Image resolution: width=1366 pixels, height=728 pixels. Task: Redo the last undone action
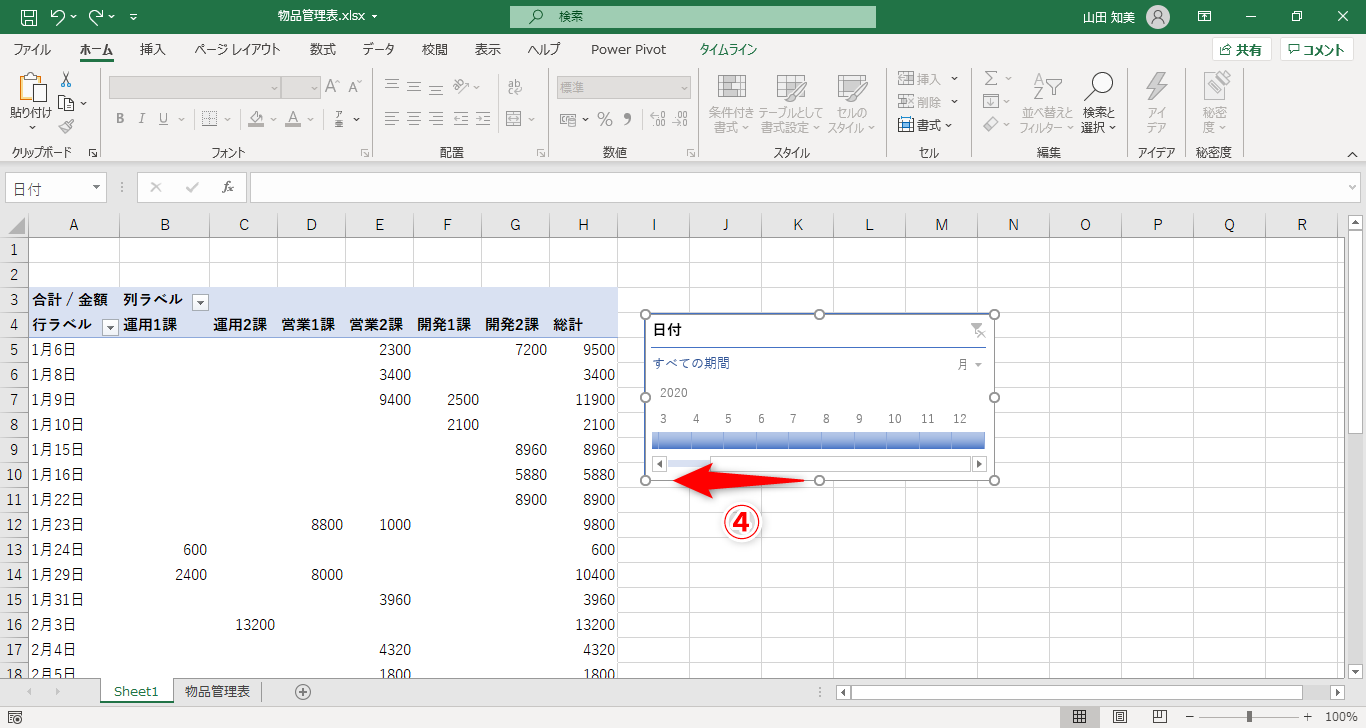click(x=96, y=17)
